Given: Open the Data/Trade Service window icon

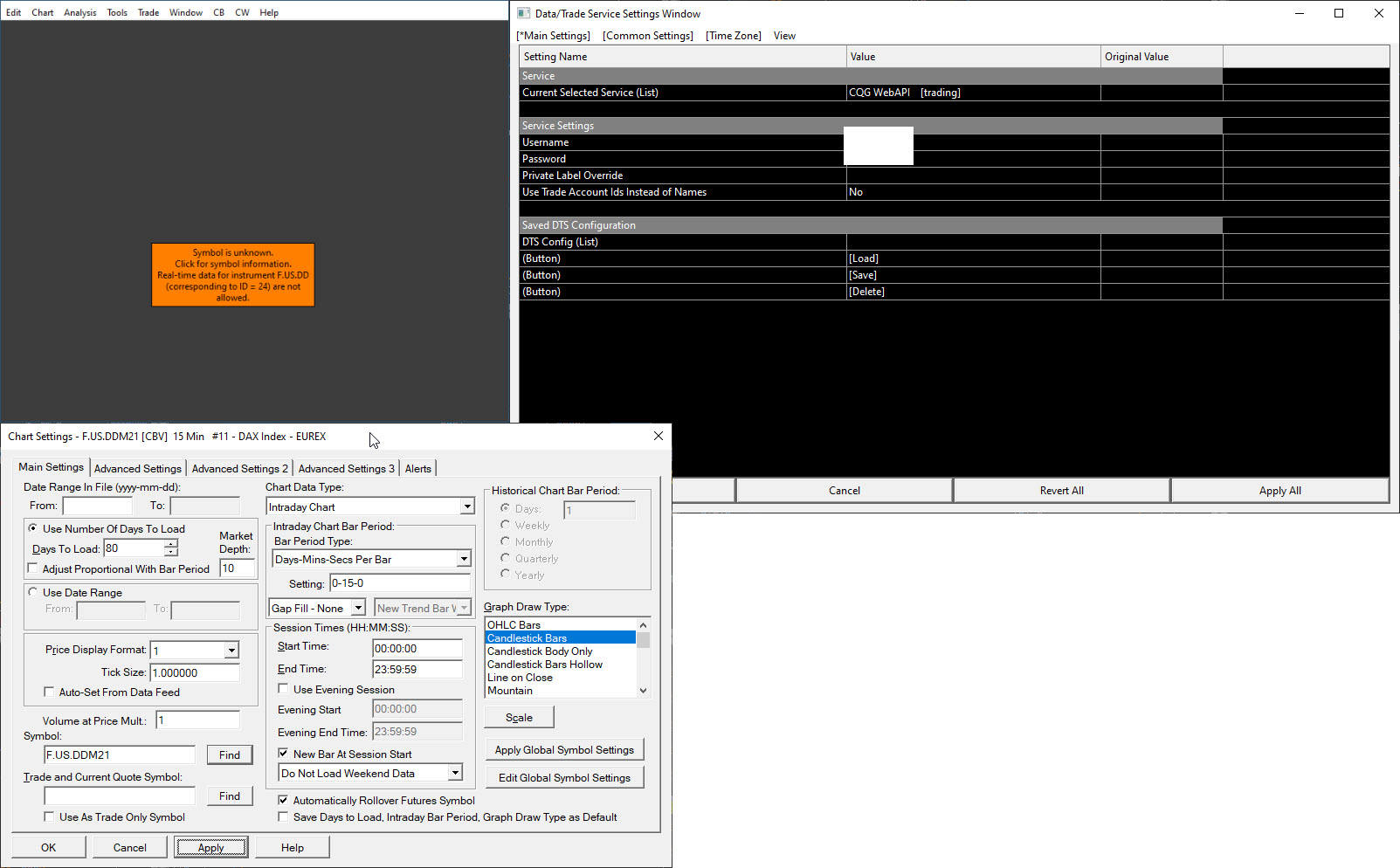Looking at the screenshot, I should click(x=524, y=13).
